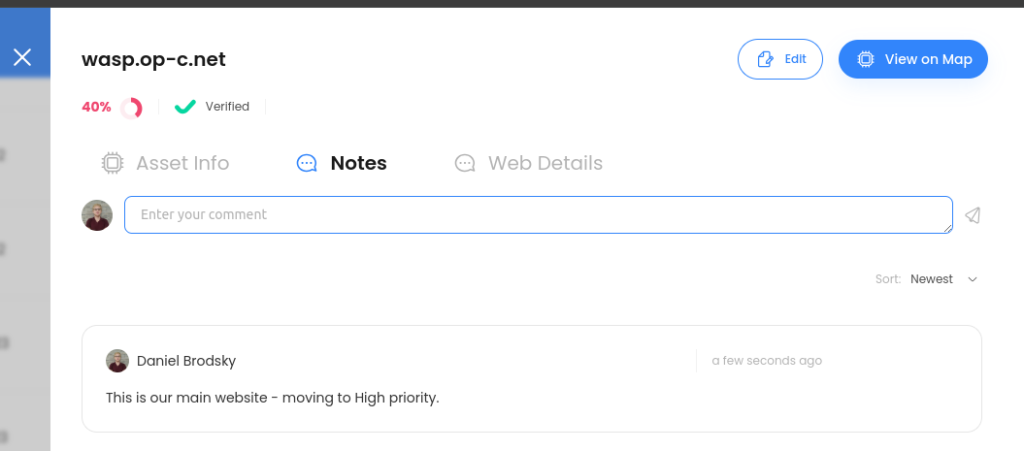Click the Daniel Brodsky author name

click(186, 361)
